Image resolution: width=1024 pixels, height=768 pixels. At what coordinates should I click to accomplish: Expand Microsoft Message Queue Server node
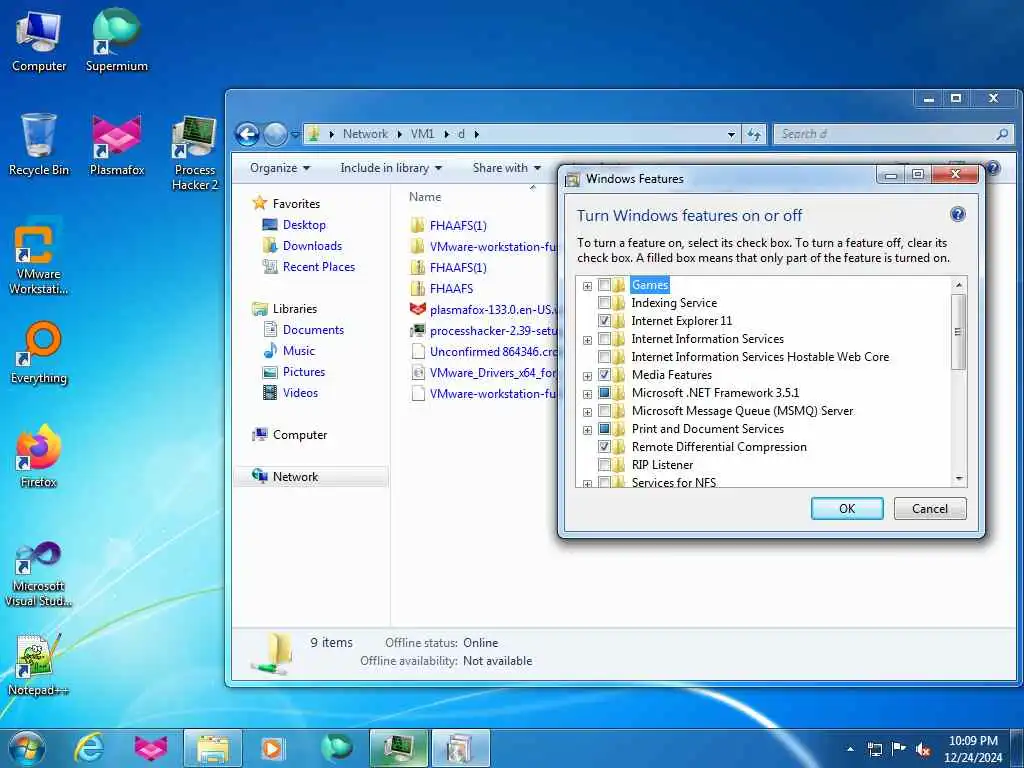coord(587,412)
